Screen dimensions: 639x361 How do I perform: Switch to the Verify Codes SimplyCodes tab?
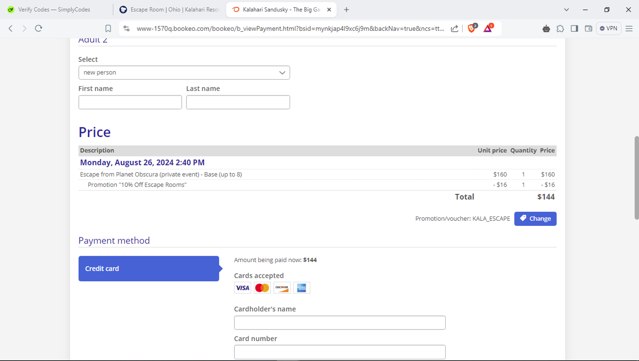[54, 9]
